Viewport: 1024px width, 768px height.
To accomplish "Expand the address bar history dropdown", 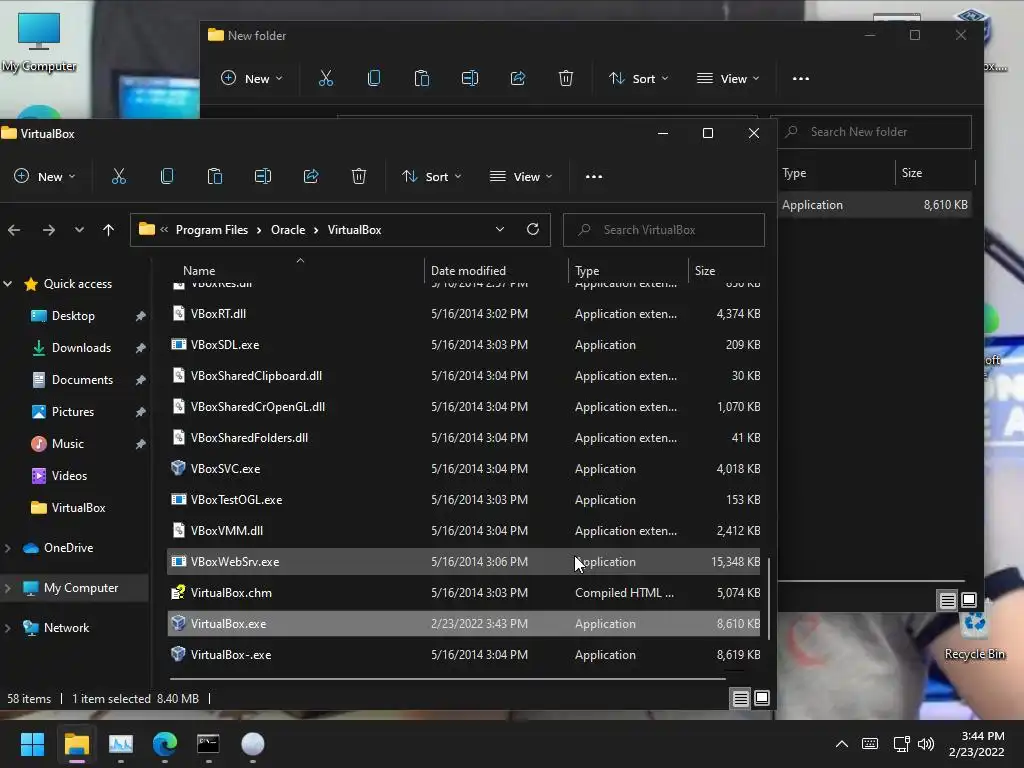I will 500,229.
